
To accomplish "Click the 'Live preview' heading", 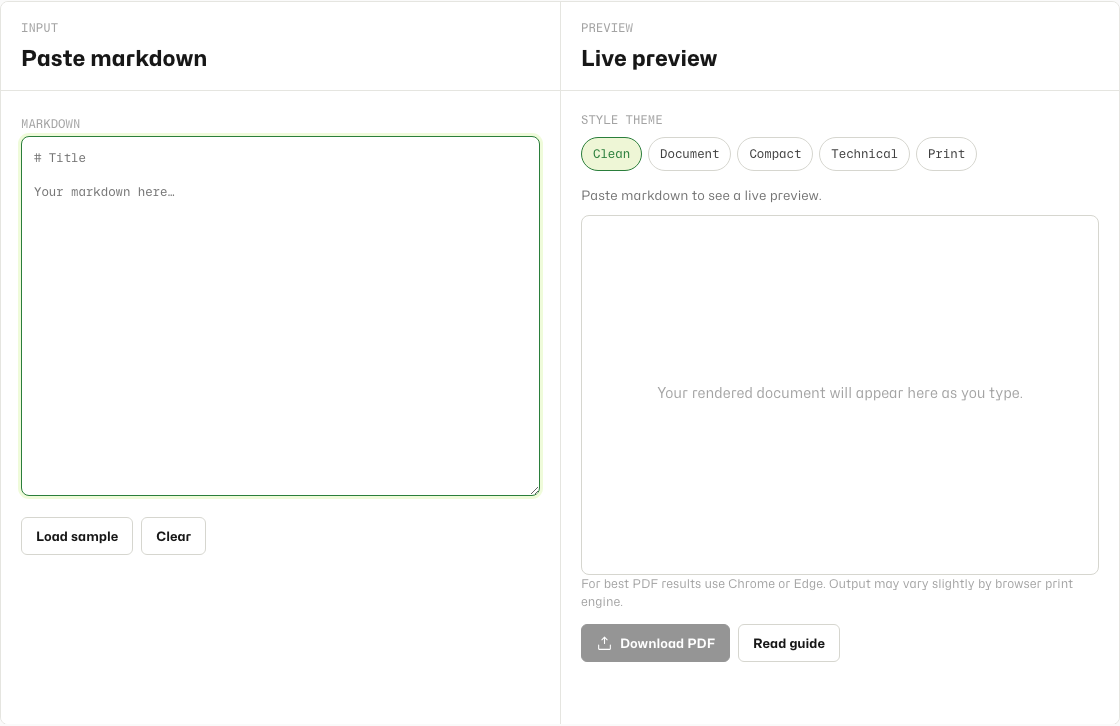I will (x=649, y=59).
